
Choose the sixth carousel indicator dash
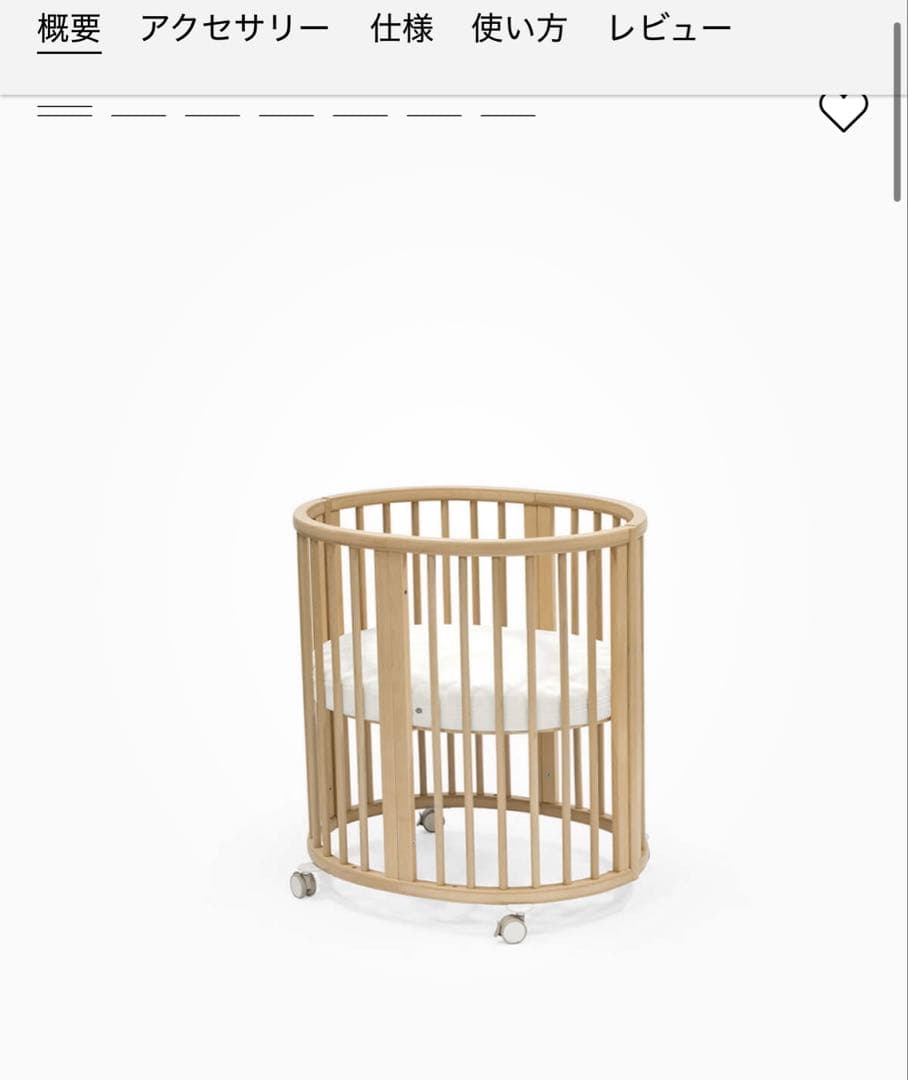click(433, 114)
